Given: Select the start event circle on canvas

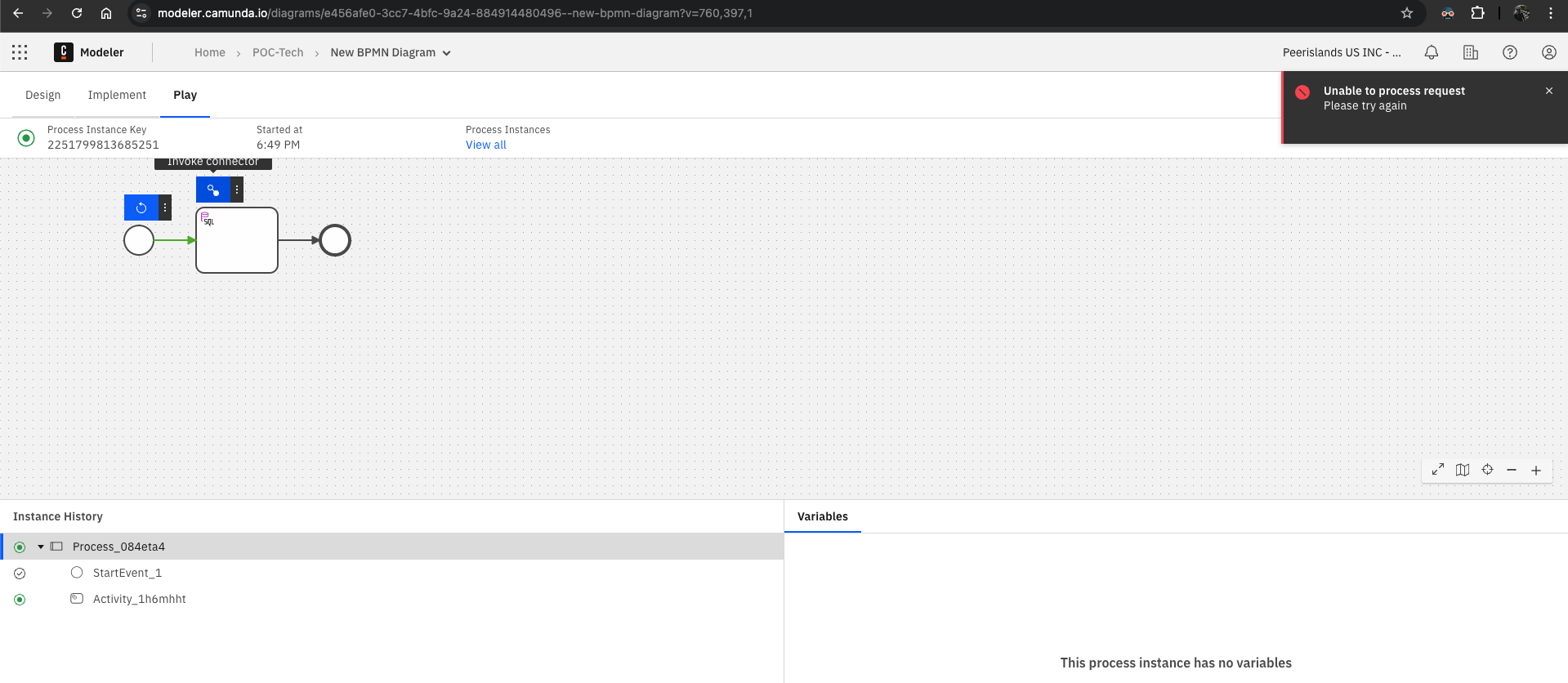Looking at the screenshot, I should tap(139, 240).
